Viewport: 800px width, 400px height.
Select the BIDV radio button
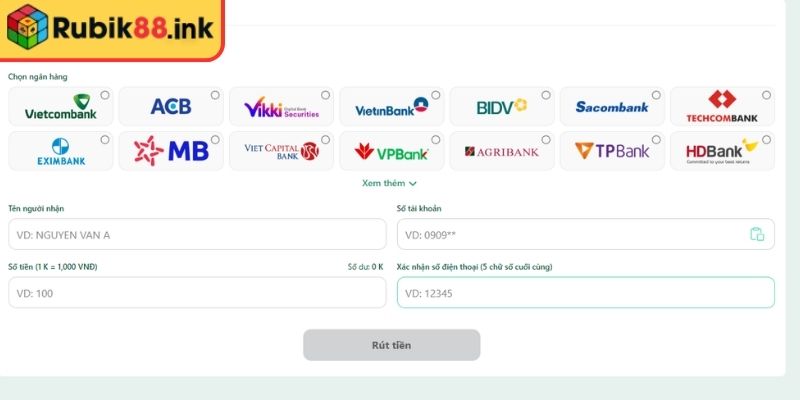(546, 95)
